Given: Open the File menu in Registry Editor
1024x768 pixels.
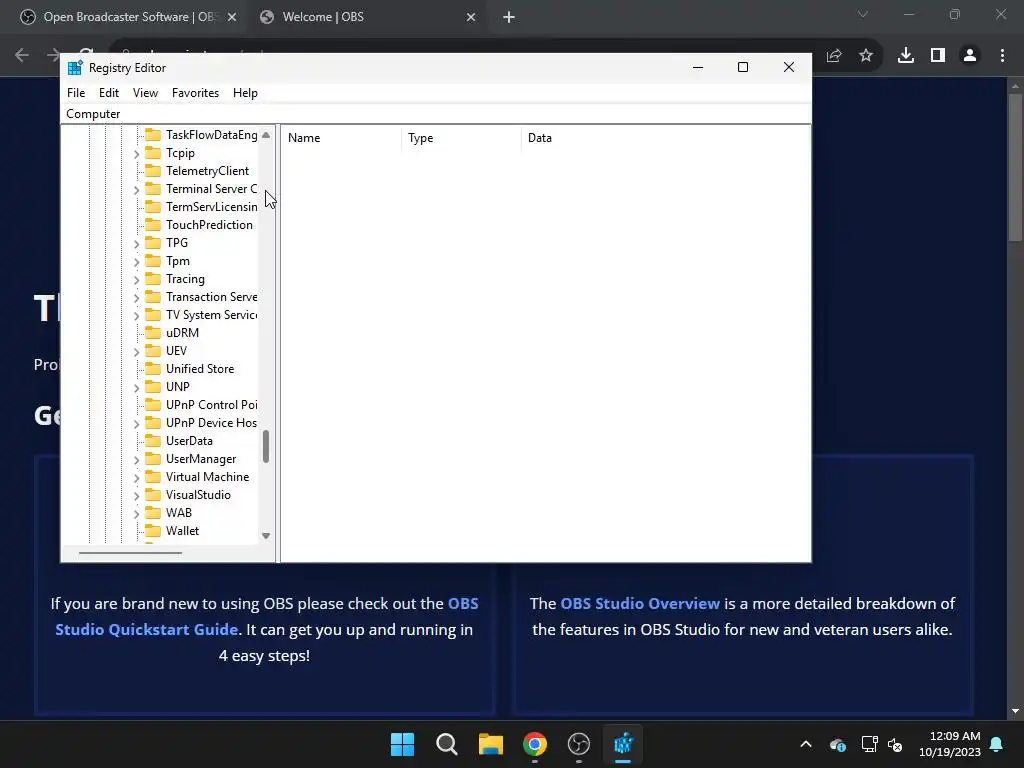Looking at the screenshot, I should [76, 93].
